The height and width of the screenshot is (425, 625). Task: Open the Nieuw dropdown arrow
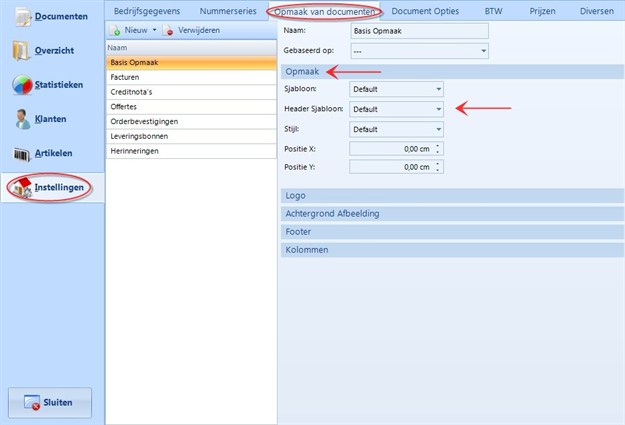[x=154, y=30]
